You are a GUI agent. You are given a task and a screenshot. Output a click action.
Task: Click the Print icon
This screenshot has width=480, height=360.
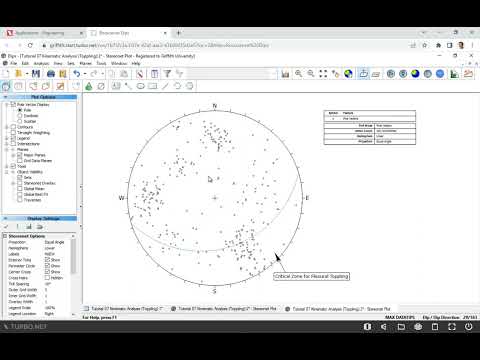[51, 74]
